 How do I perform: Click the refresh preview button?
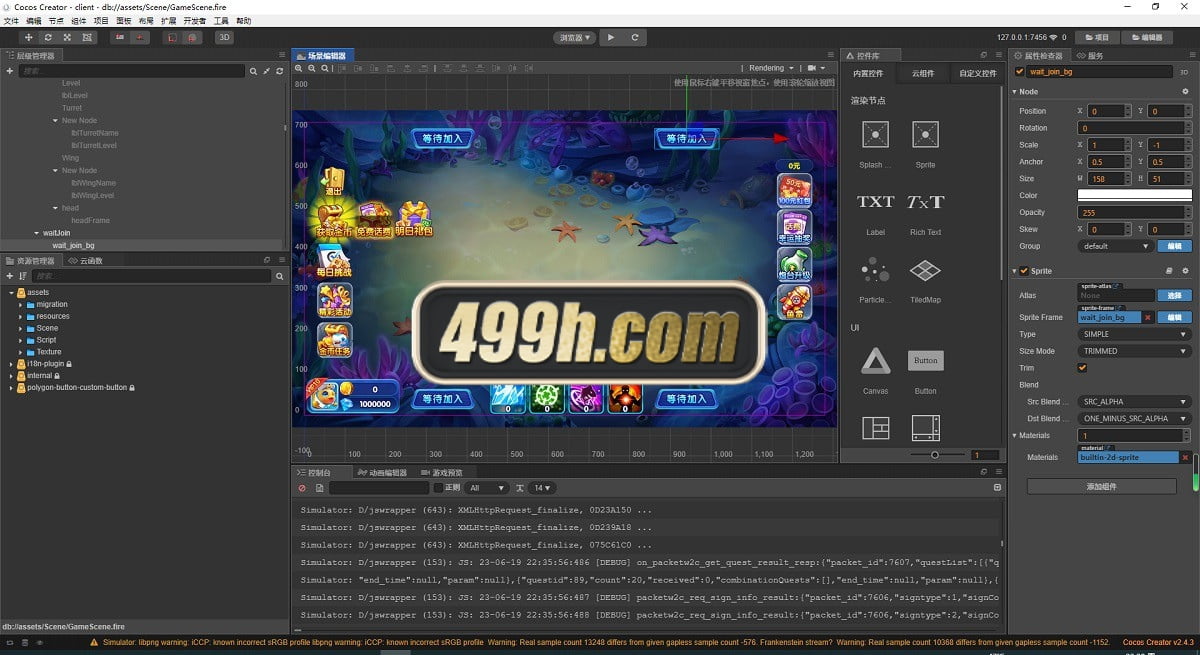tap(634, 37)
